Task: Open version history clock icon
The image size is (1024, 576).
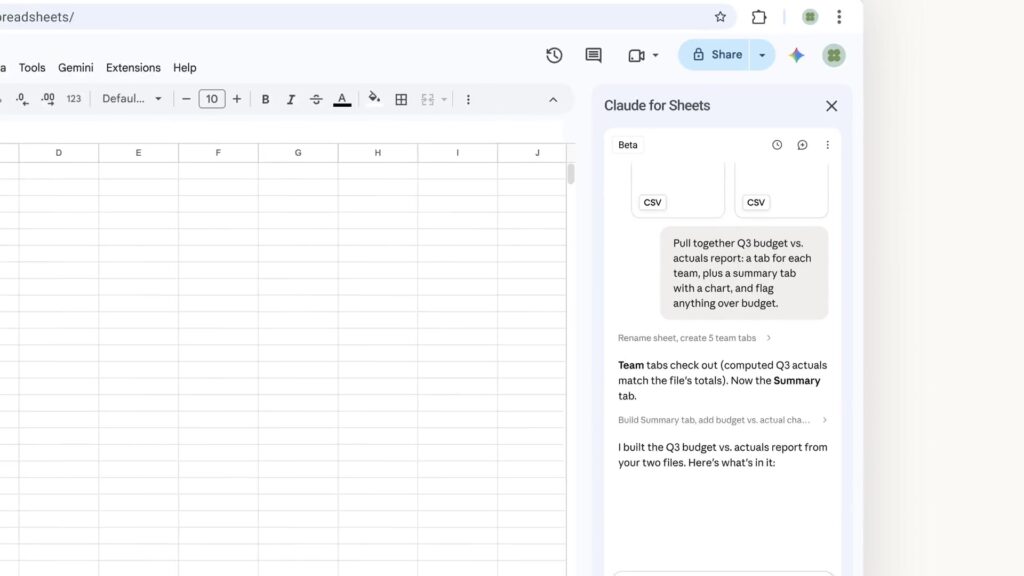Action: (554, 56)
